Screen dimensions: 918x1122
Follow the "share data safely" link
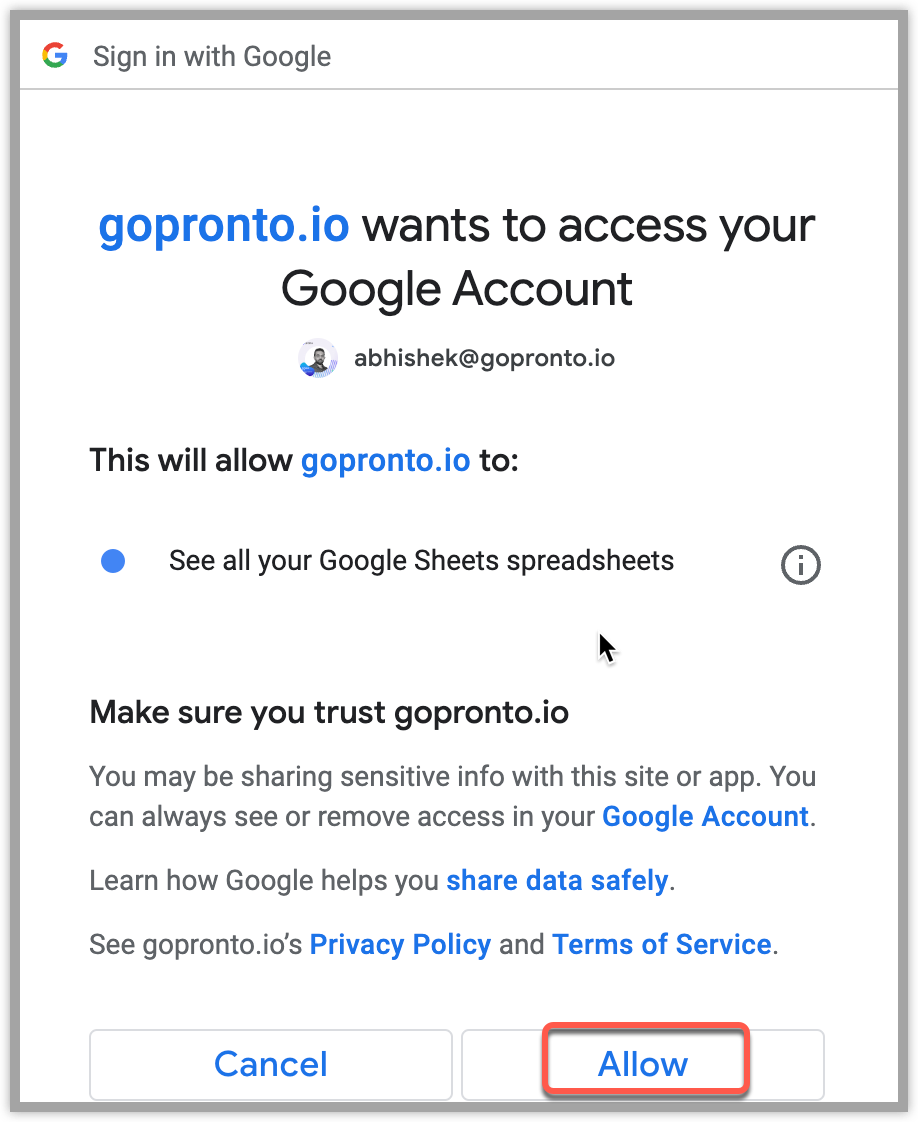(557, 880)
